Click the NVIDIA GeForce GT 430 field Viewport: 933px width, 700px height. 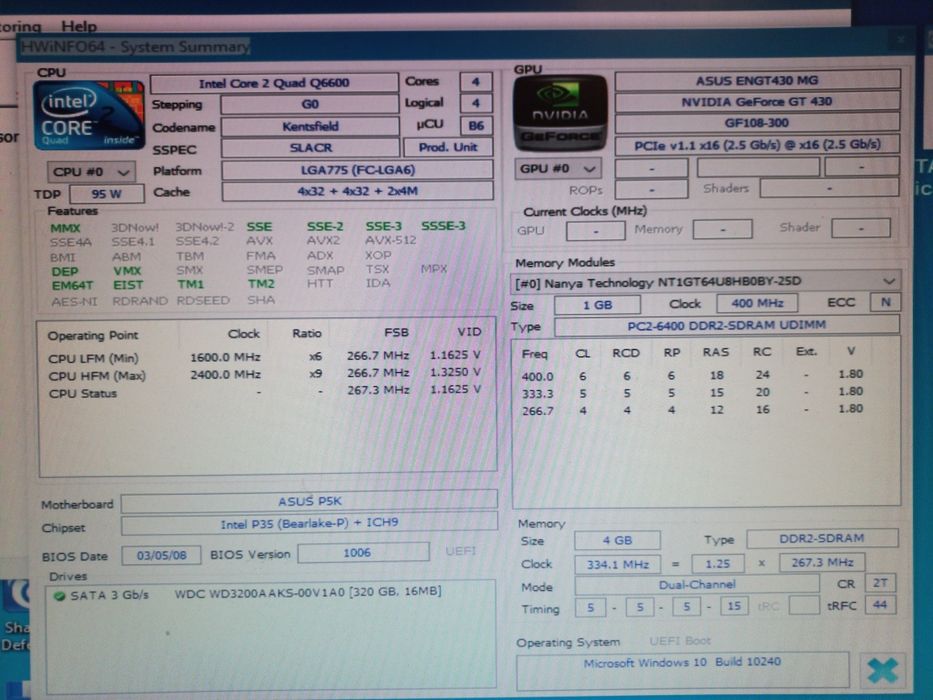coord(757,102)
